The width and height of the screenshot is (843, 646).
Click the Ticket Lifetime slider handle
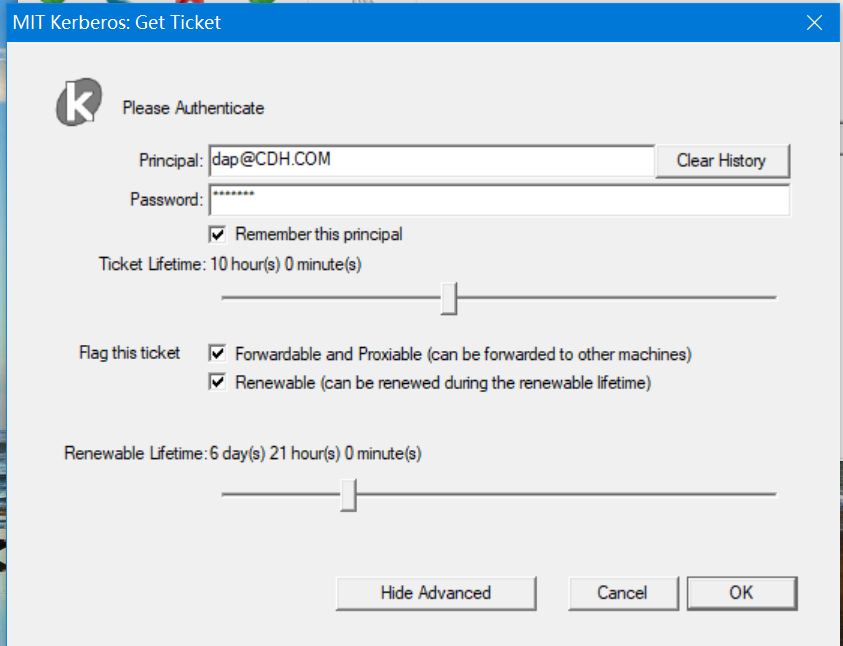[448, 298]
